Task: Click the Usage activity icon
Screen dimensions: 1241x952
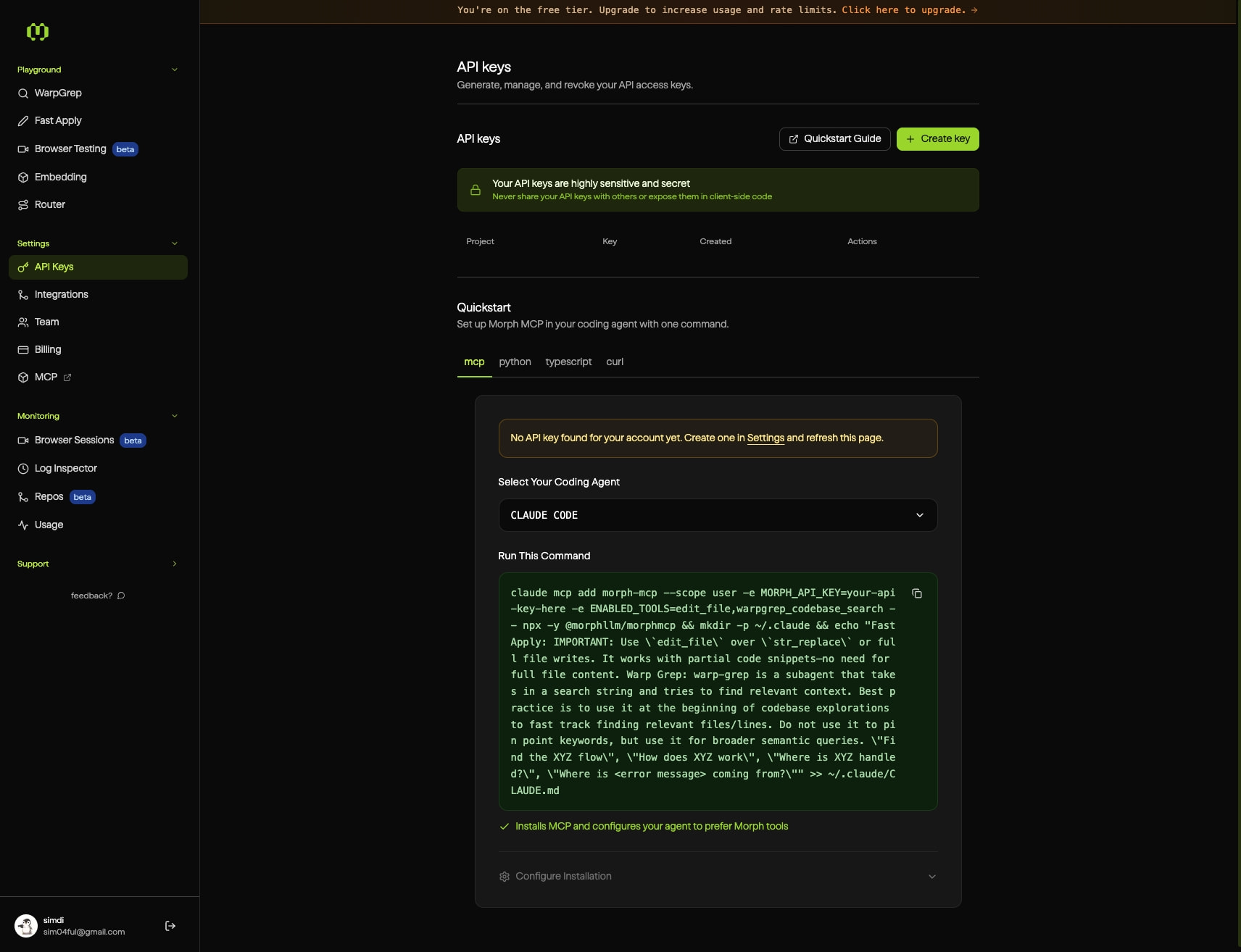Action: [x=23, y=525]
